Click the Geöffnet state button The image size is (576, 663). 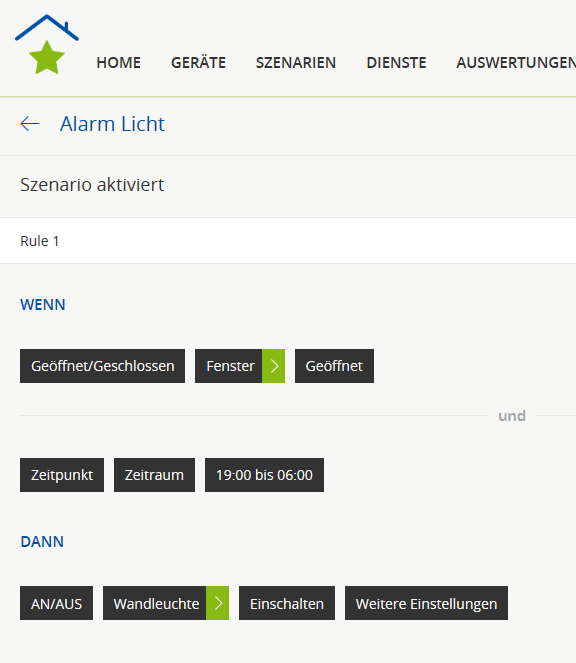point(334,366)
